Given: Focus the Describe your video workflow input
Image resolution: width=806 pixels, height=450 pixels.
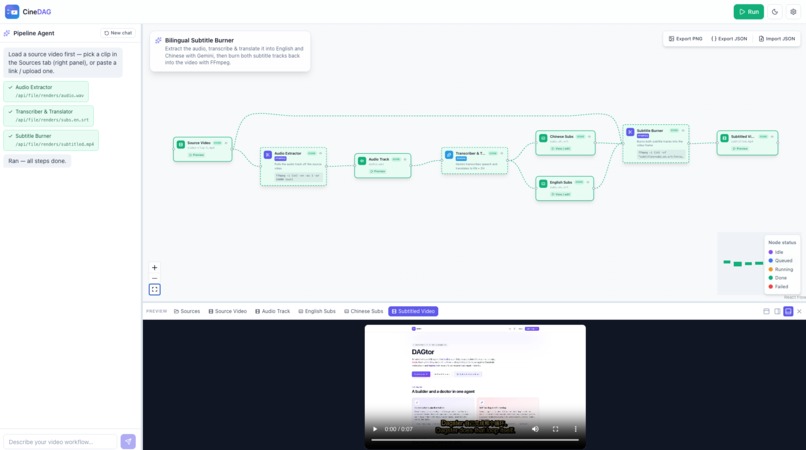Looking at the screenshot, I should (x=60, y=442).
